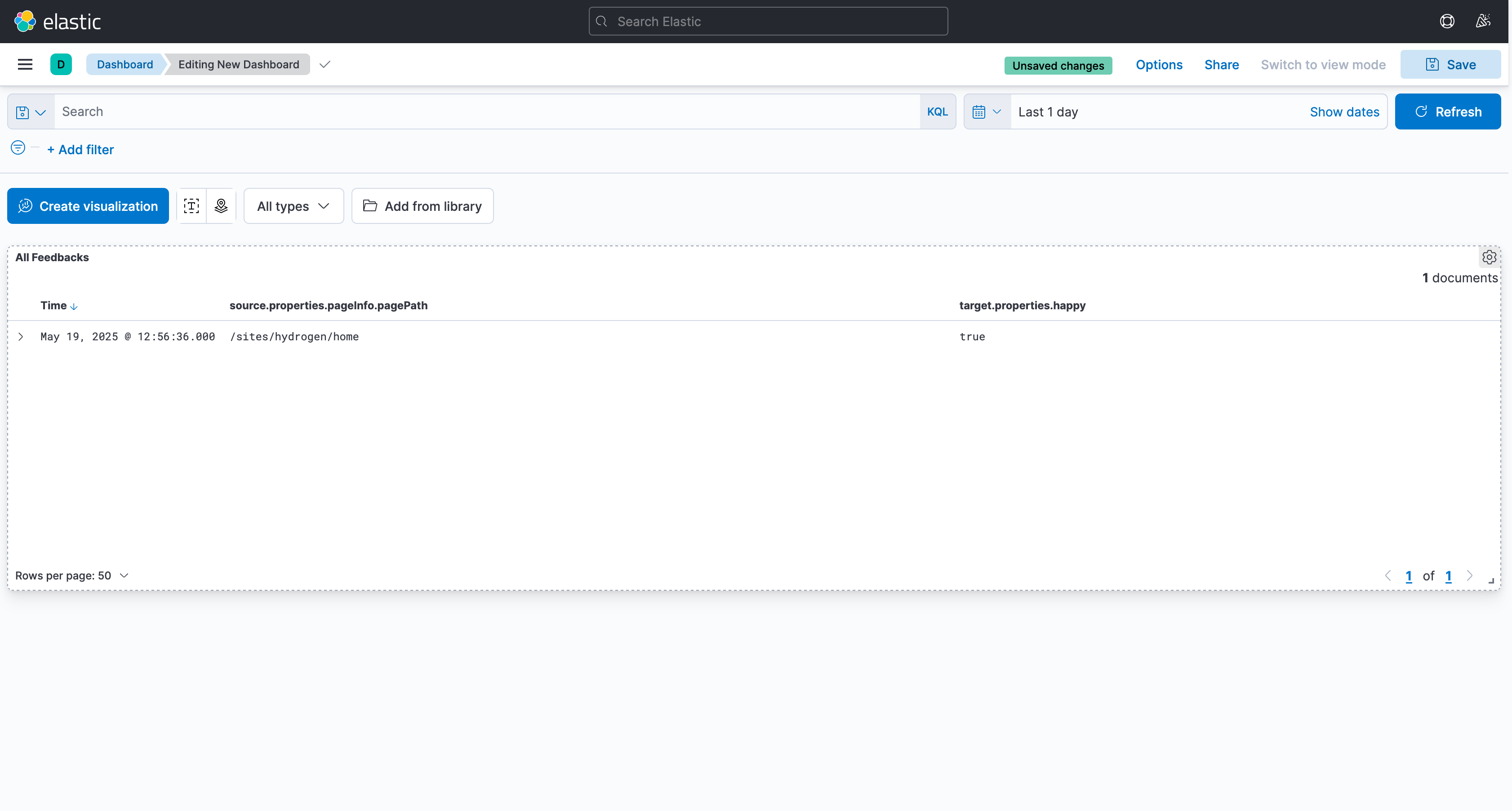This screenshot has width=1512, height=811.
Task: Add a Maps panel icon
Action: click(221, 206)
